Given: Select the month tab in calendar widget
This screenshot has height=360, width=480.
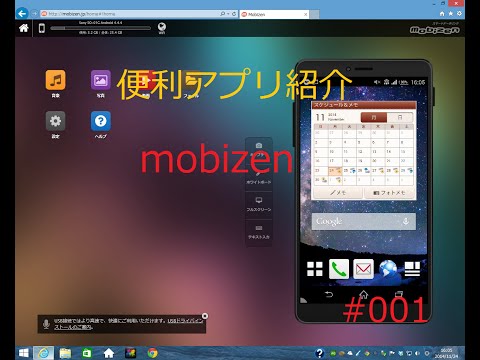Looking at the screenshot, I should pos(374,117).
